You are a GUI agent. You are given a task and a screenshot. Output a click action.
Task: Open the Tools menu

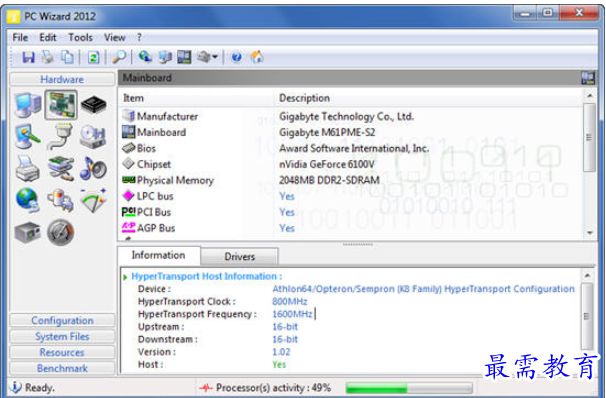coord(80,37)
